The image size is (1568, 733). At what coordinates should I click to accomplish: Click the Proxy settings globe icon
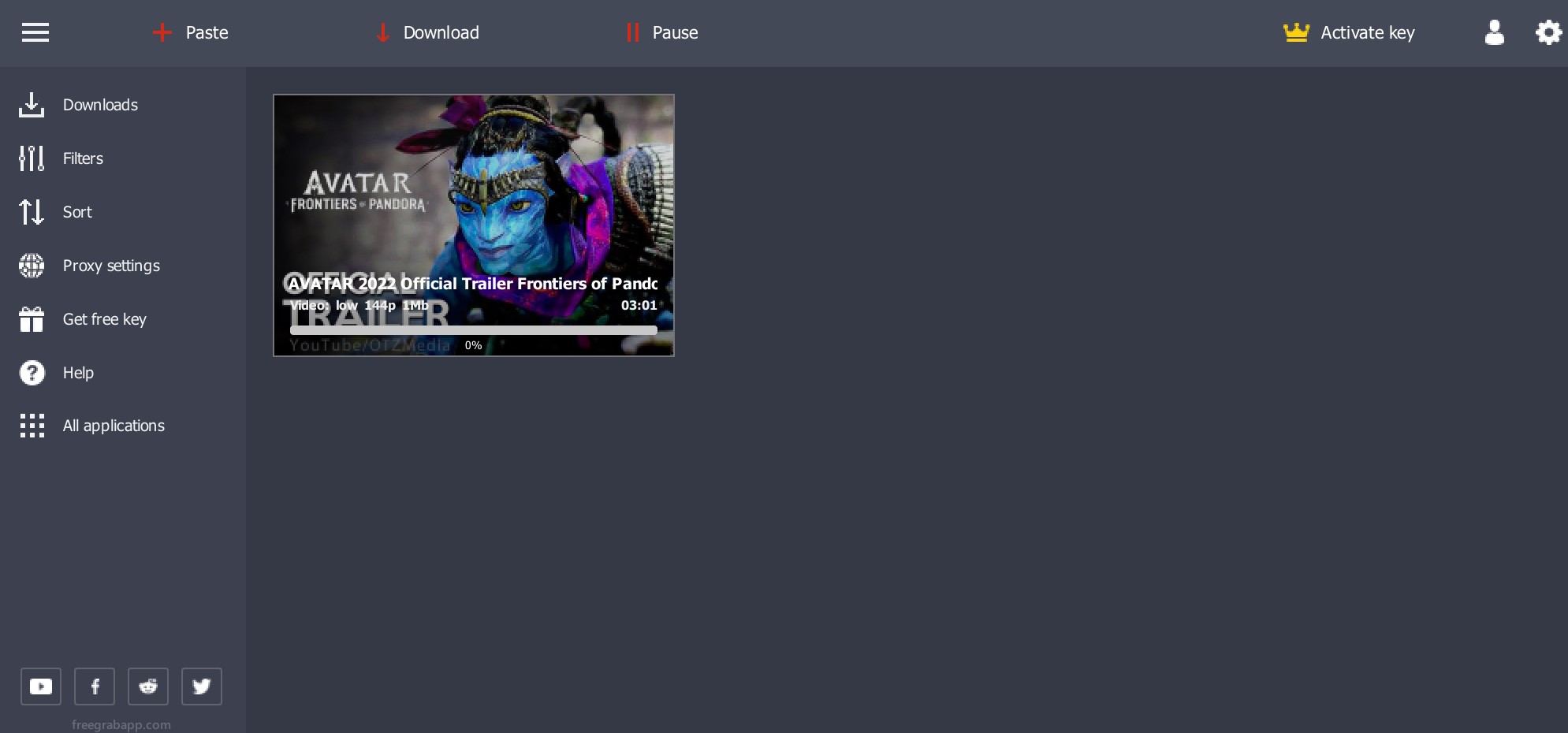[x=32, y=266]
